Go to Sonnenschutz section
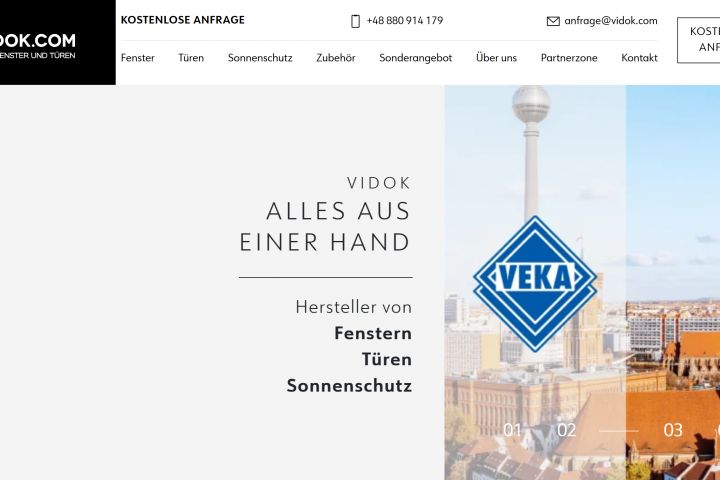720x480 pixels. point(260,58)
